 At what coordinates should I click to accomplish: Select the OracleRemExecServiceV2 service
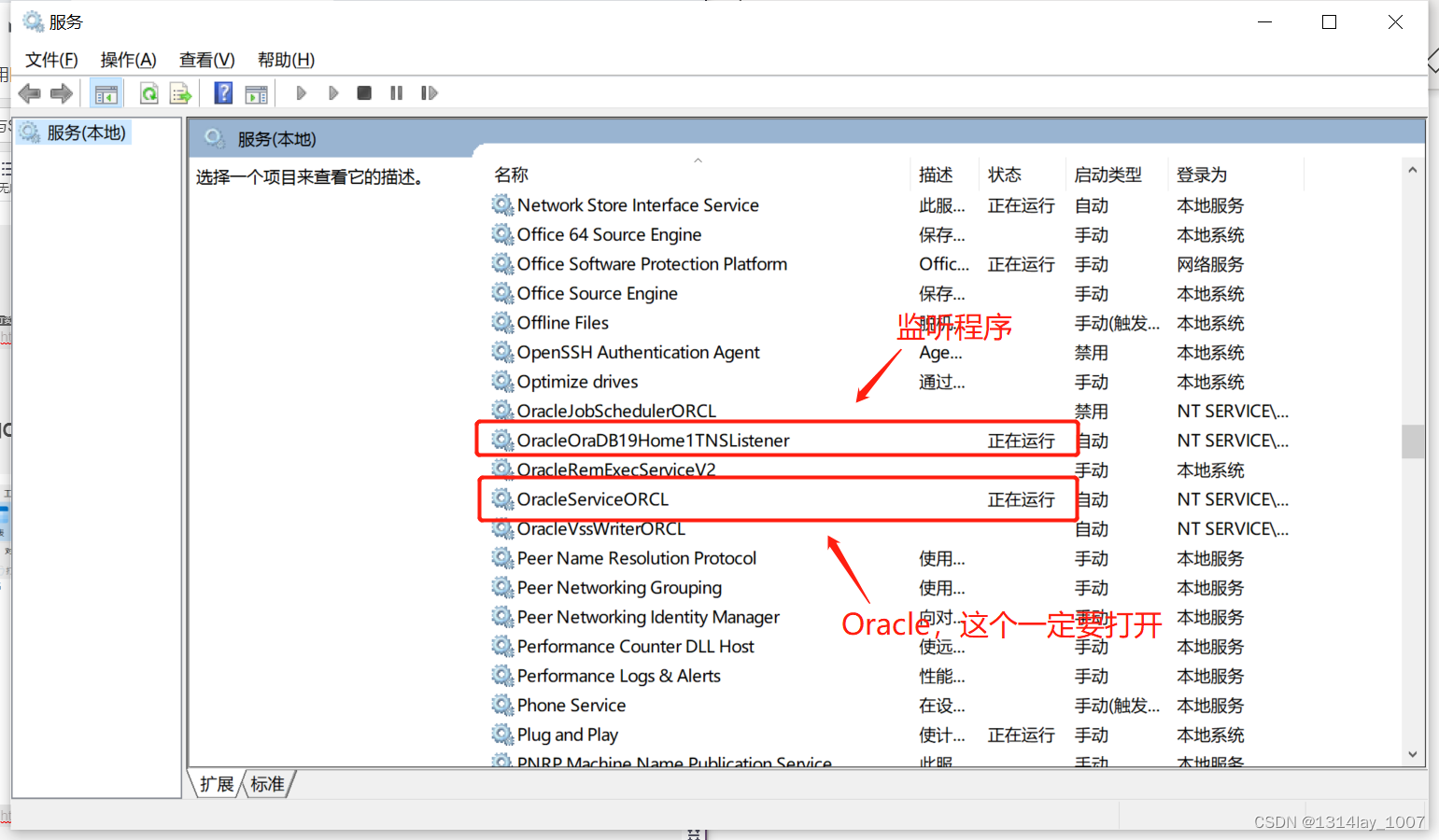[615, 469]
